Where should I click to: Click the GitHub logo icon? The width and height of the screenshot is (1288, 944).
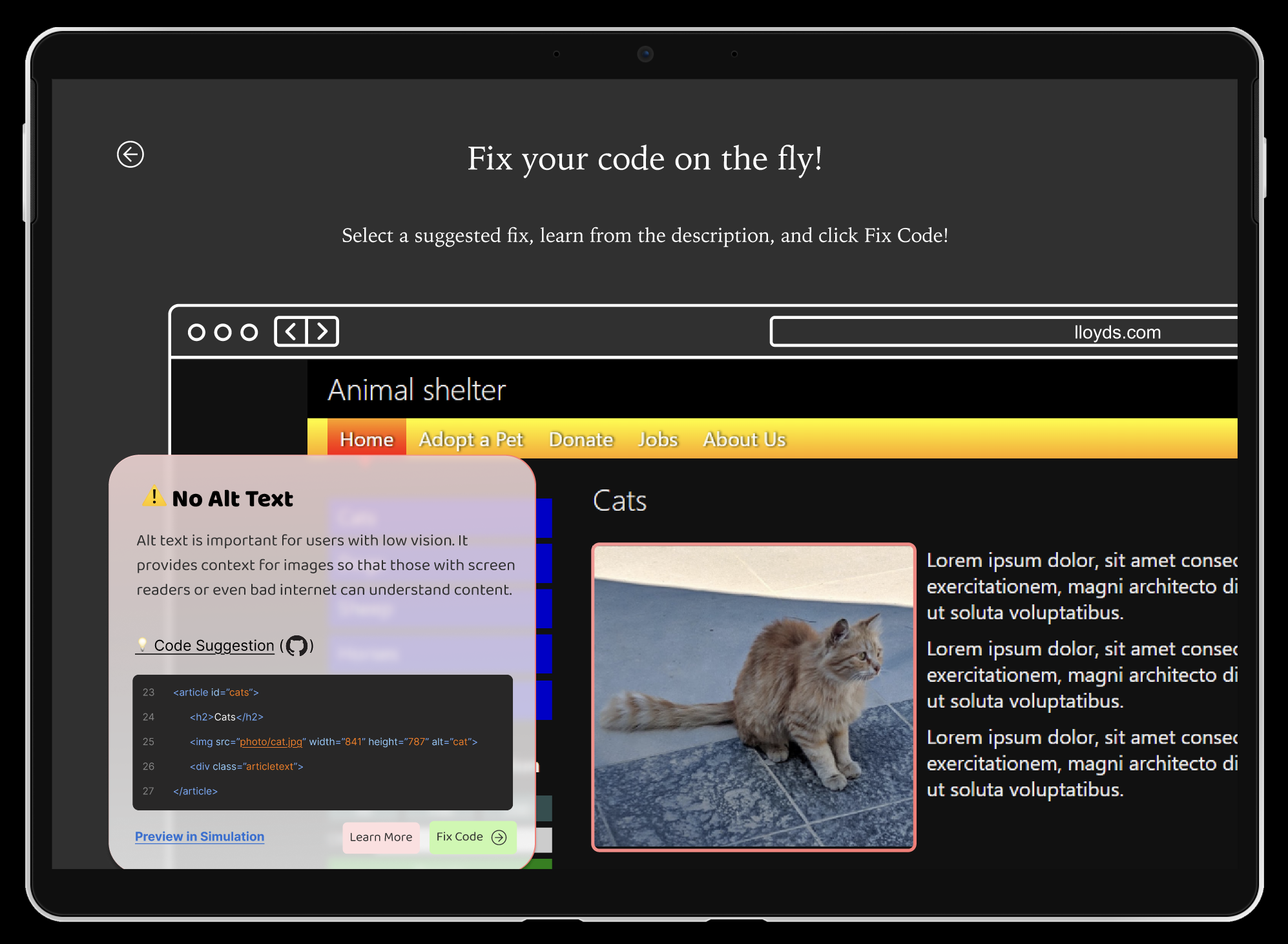[296, 645]
